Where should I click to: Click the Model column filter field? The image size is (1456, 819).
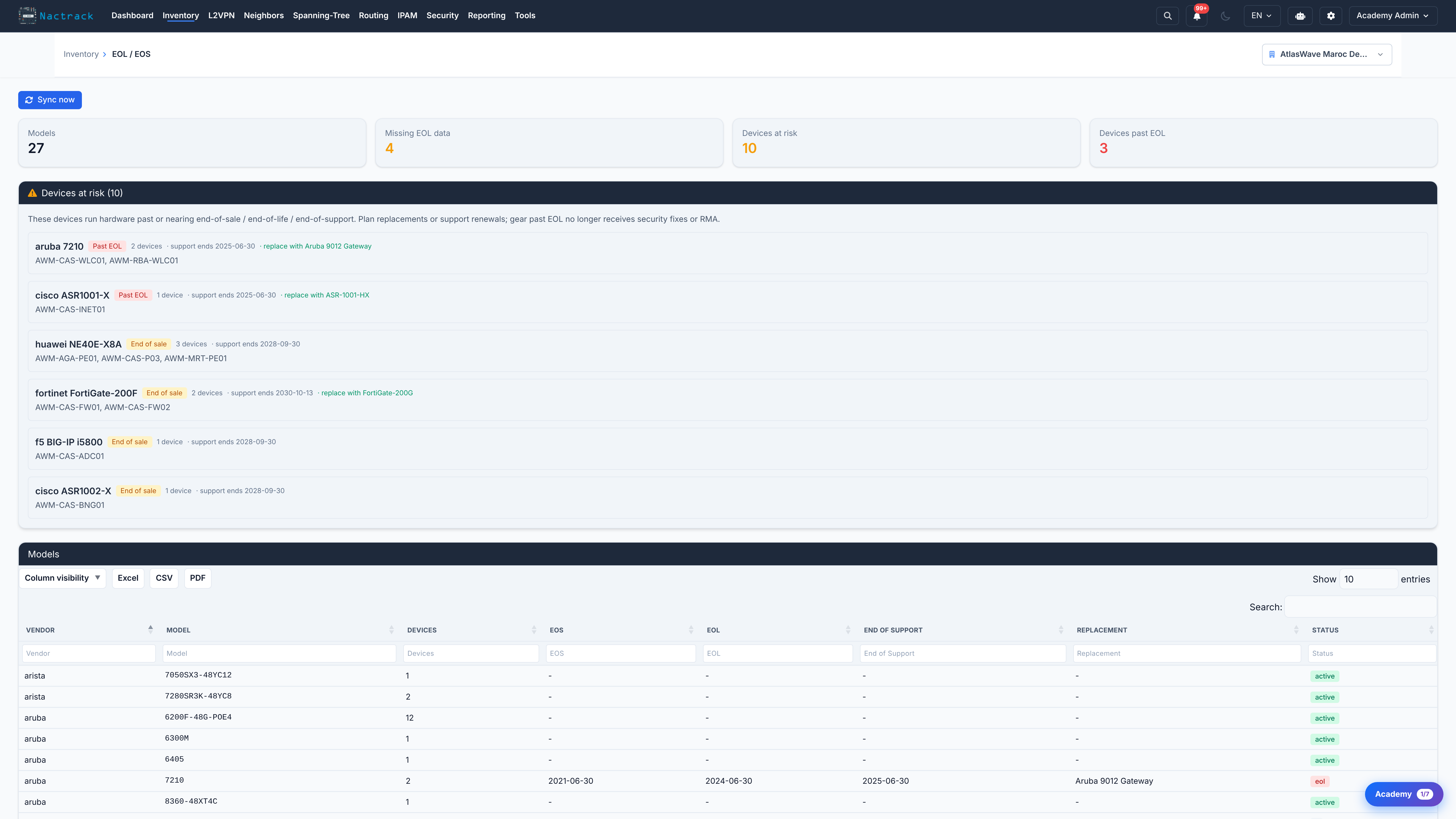tap(279, 653)
